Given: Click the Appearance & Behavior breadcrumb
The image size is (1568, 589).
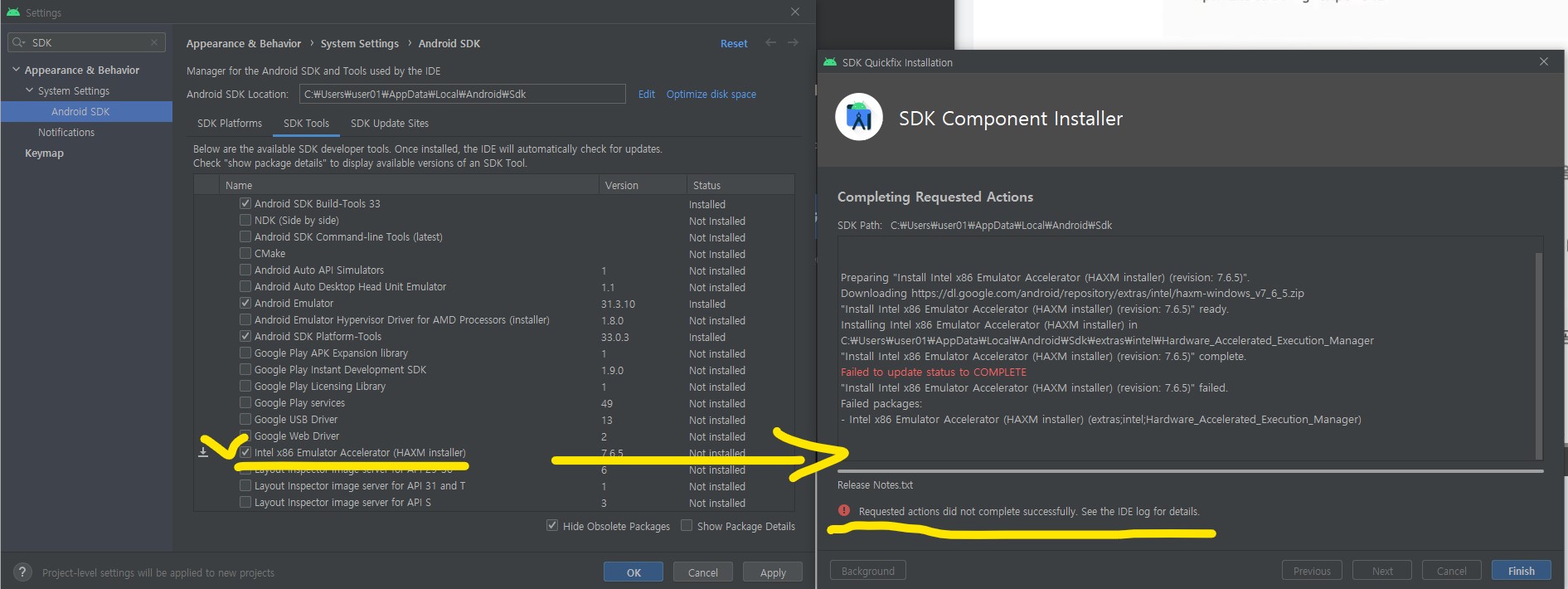Looking at the screenshot, I should (x=244, y=43).
